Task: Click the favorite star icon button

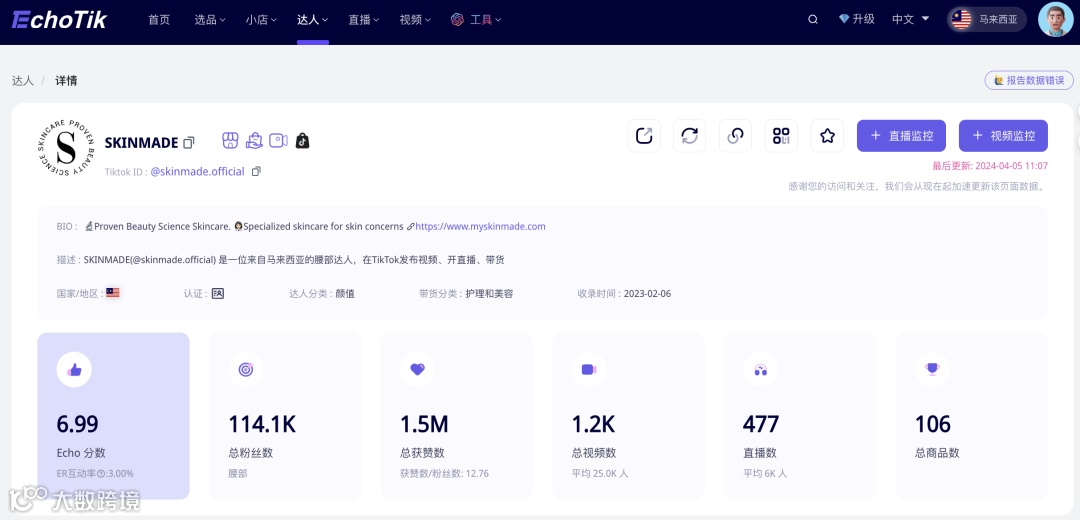Action: (827, 136)
